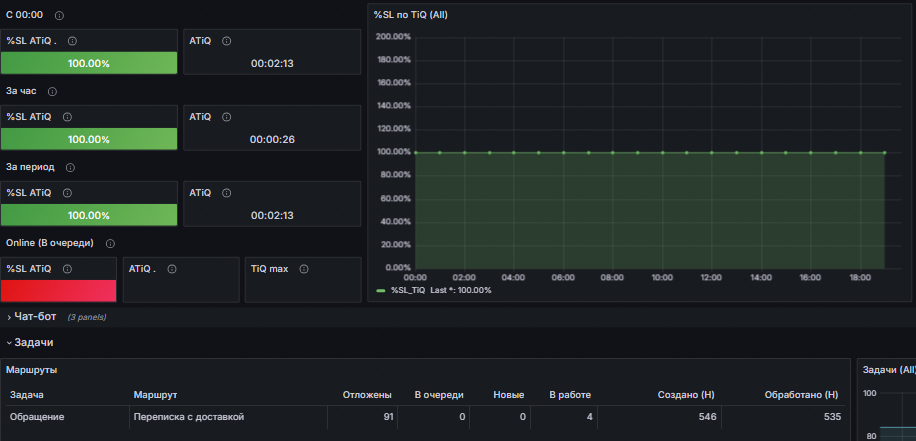
Task: Select the 535 cell in Обработано column
Action: click(783, 417)
